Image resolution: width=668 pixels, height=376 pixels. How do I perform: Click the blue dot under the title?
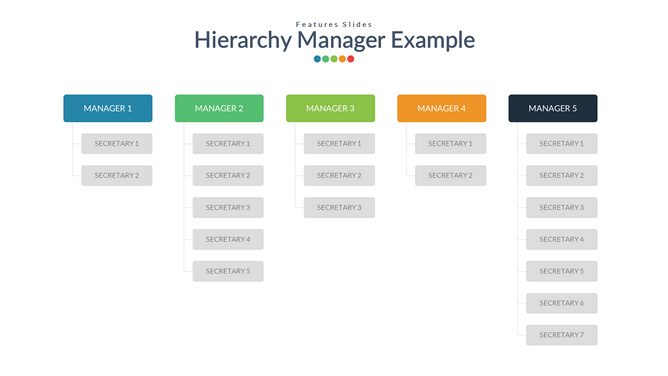pos(317,59)
